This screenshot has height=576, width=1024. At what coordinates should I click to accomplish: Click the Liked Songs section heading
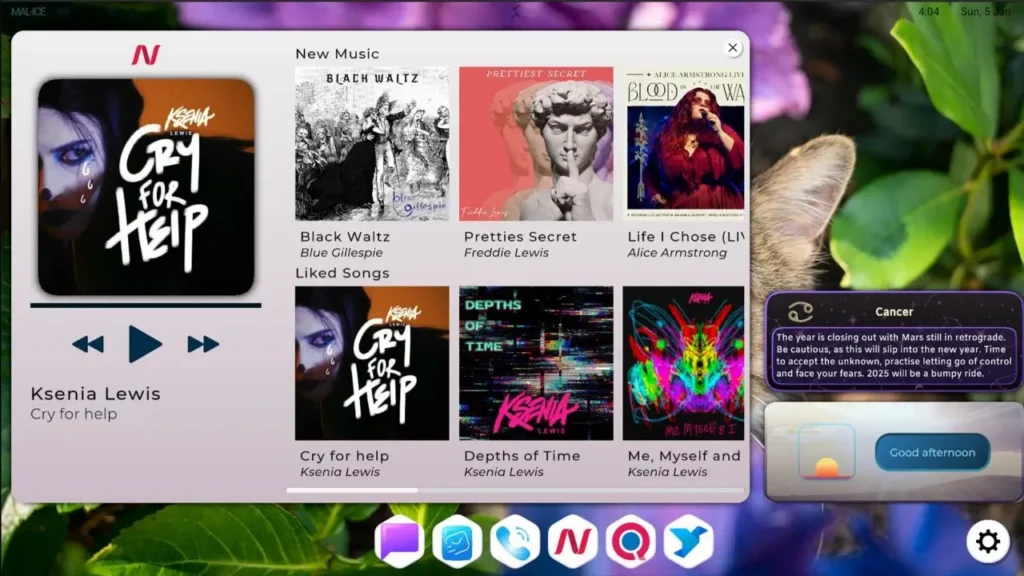pyautogui.click(x=342, y=273)
